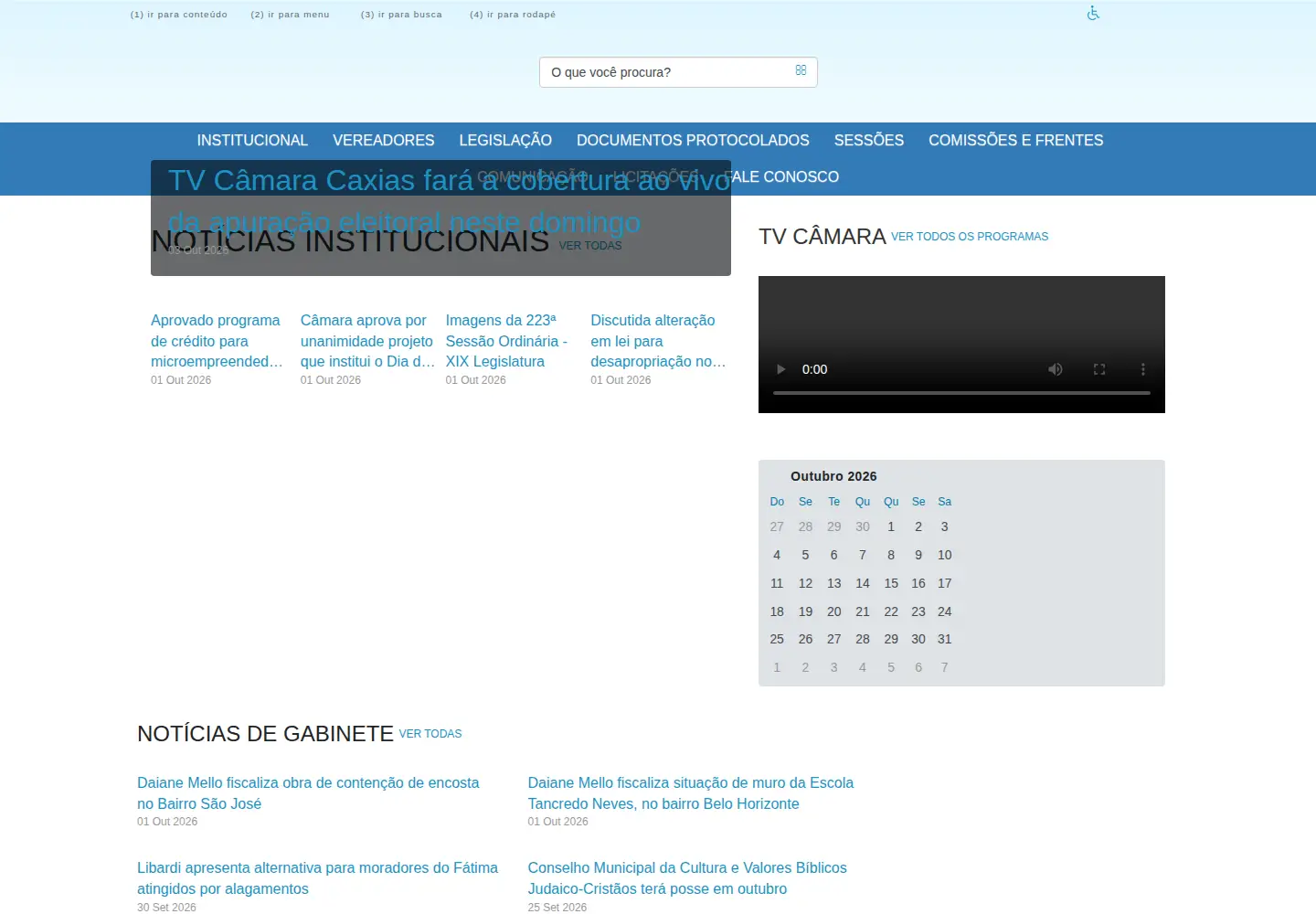The height and width of the screenshot is (914, 1316).
Task: Open 'Aprovado programa de crédito' news item
Action: tap(217, 341)
